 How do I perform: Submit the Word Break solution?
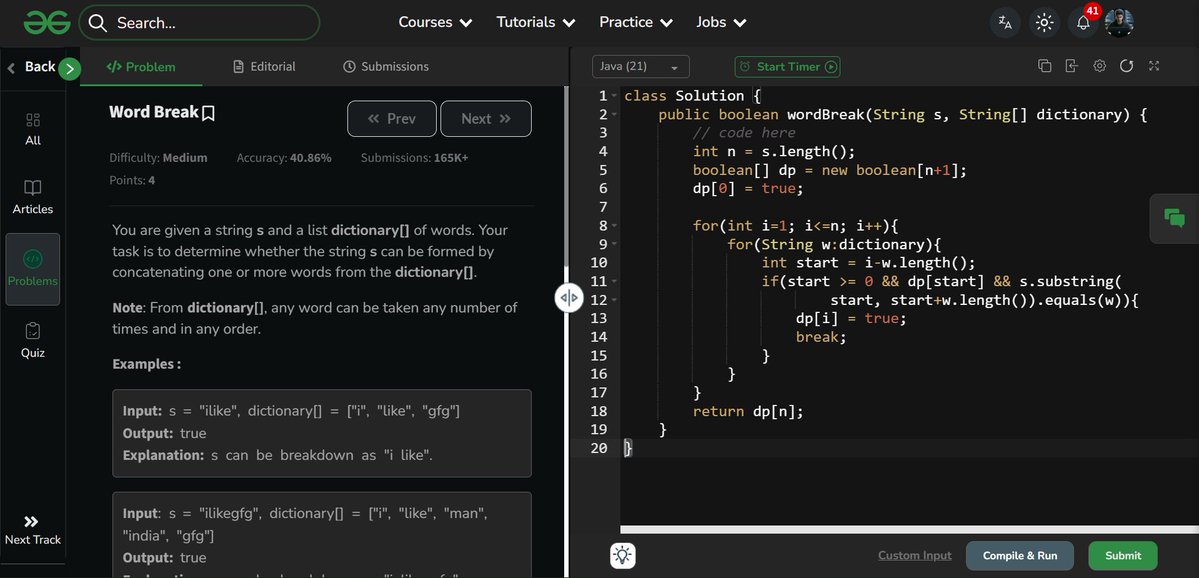pyautogui.click(x=1122, y=555)
